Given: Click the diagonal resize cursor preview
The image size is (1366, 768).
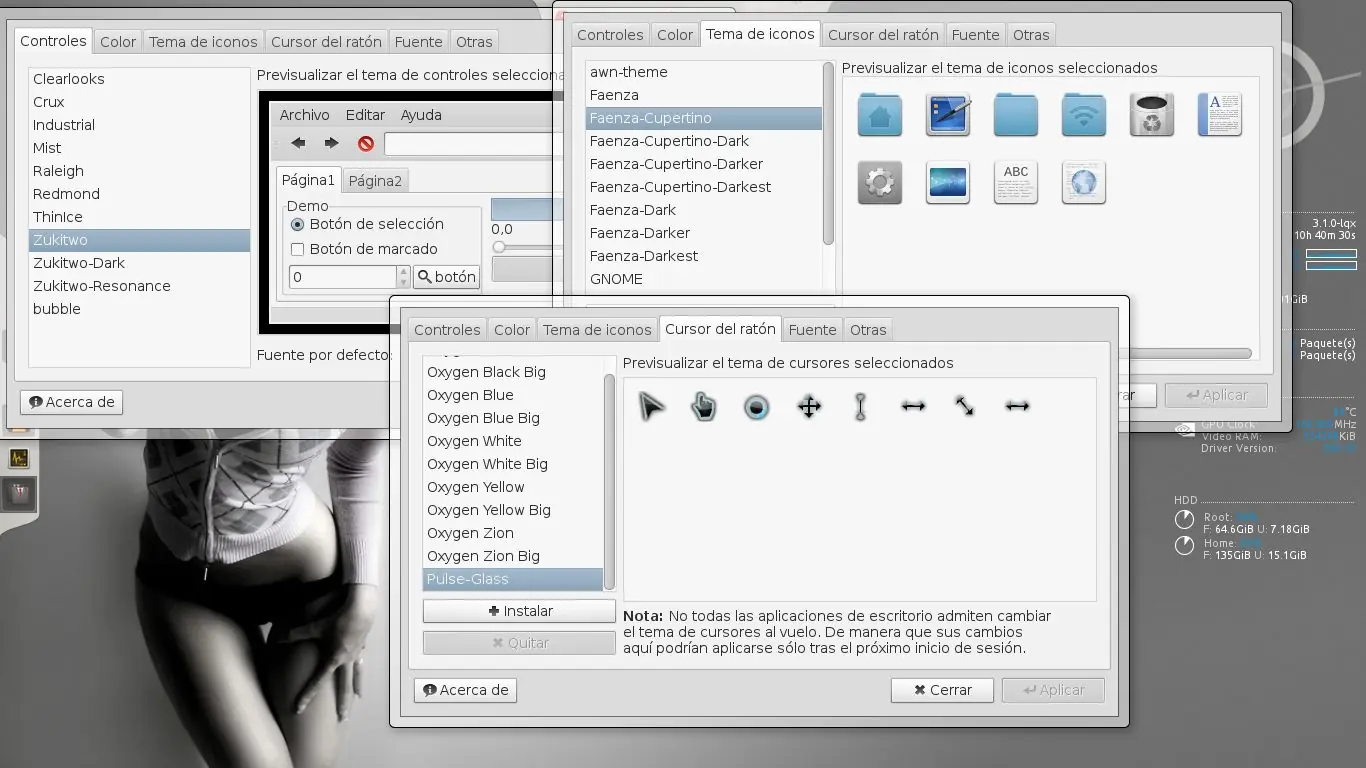Looking at the screenshot, I should click(964, 406).
